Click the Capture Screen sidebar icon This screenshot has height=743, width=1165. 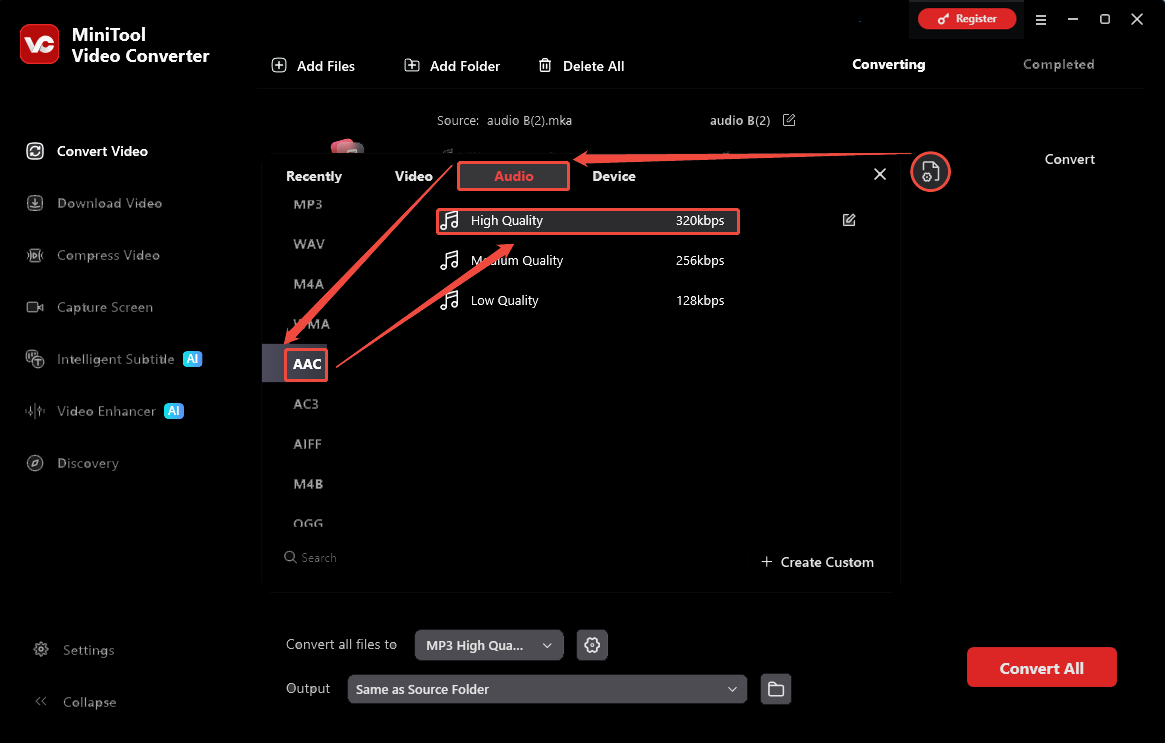coord(35,308)
